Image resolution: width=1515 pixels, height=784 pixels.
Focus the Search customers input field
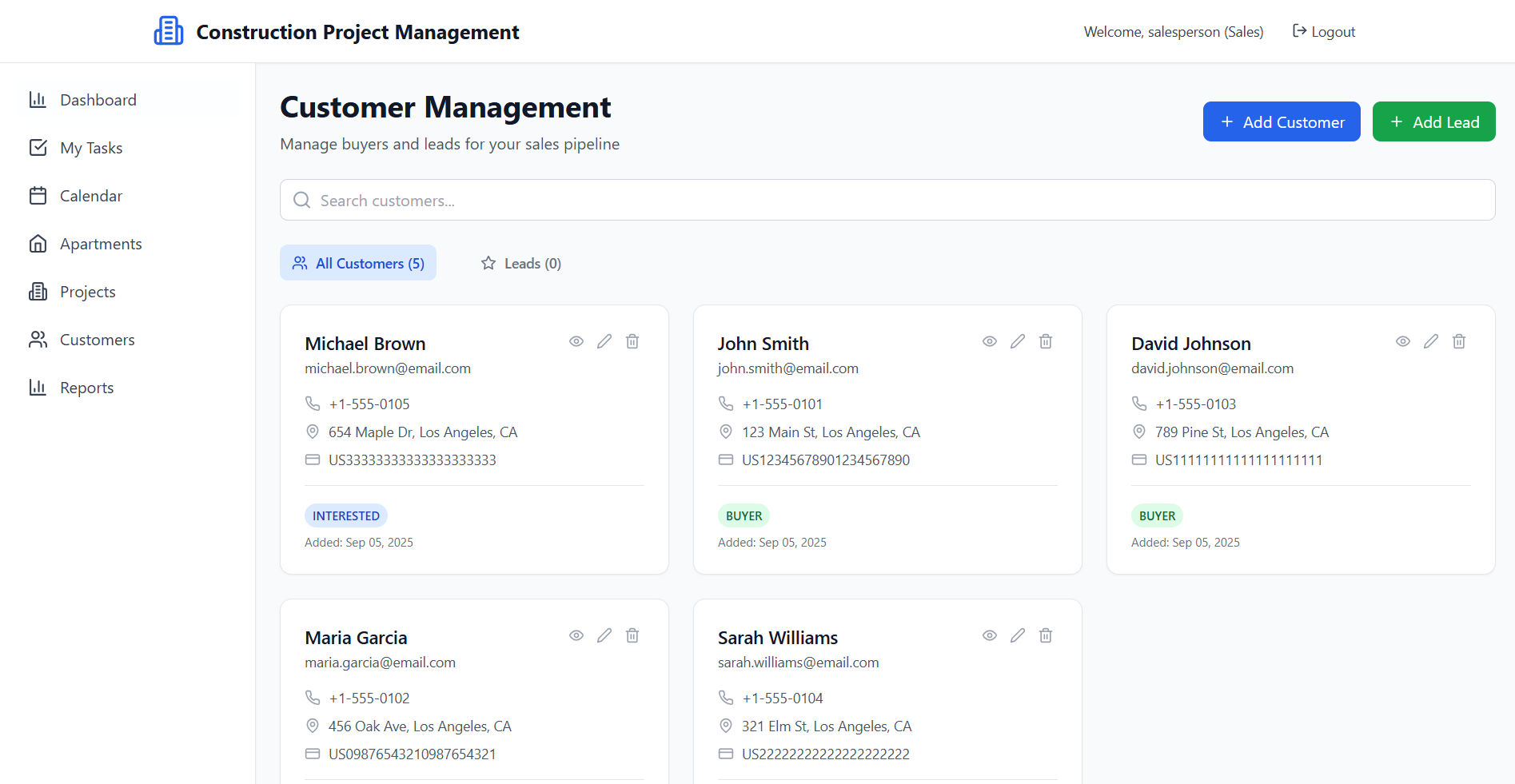tap(887, 200)
